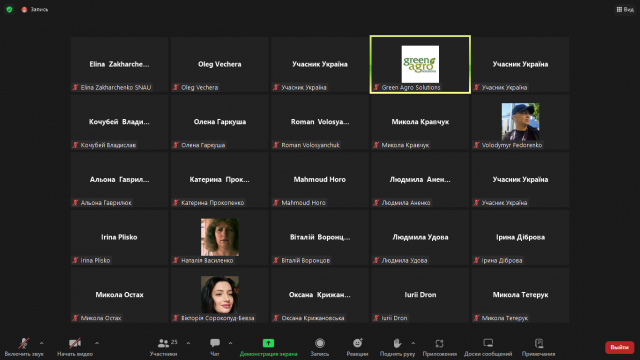Click muted mic icon of Кочубей Владислав
640x360 pixels.
coord(75,145)
